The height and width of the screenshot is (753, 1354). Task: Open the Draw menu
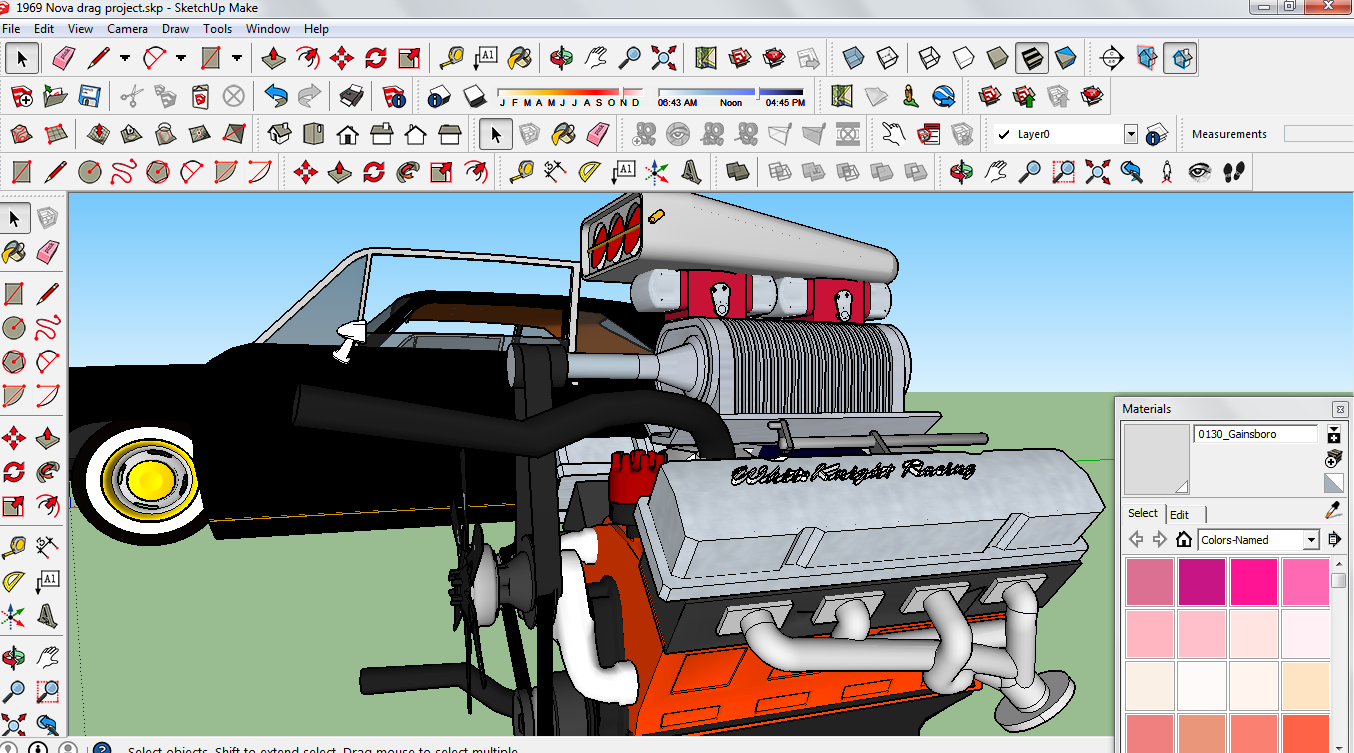point(175,29)
